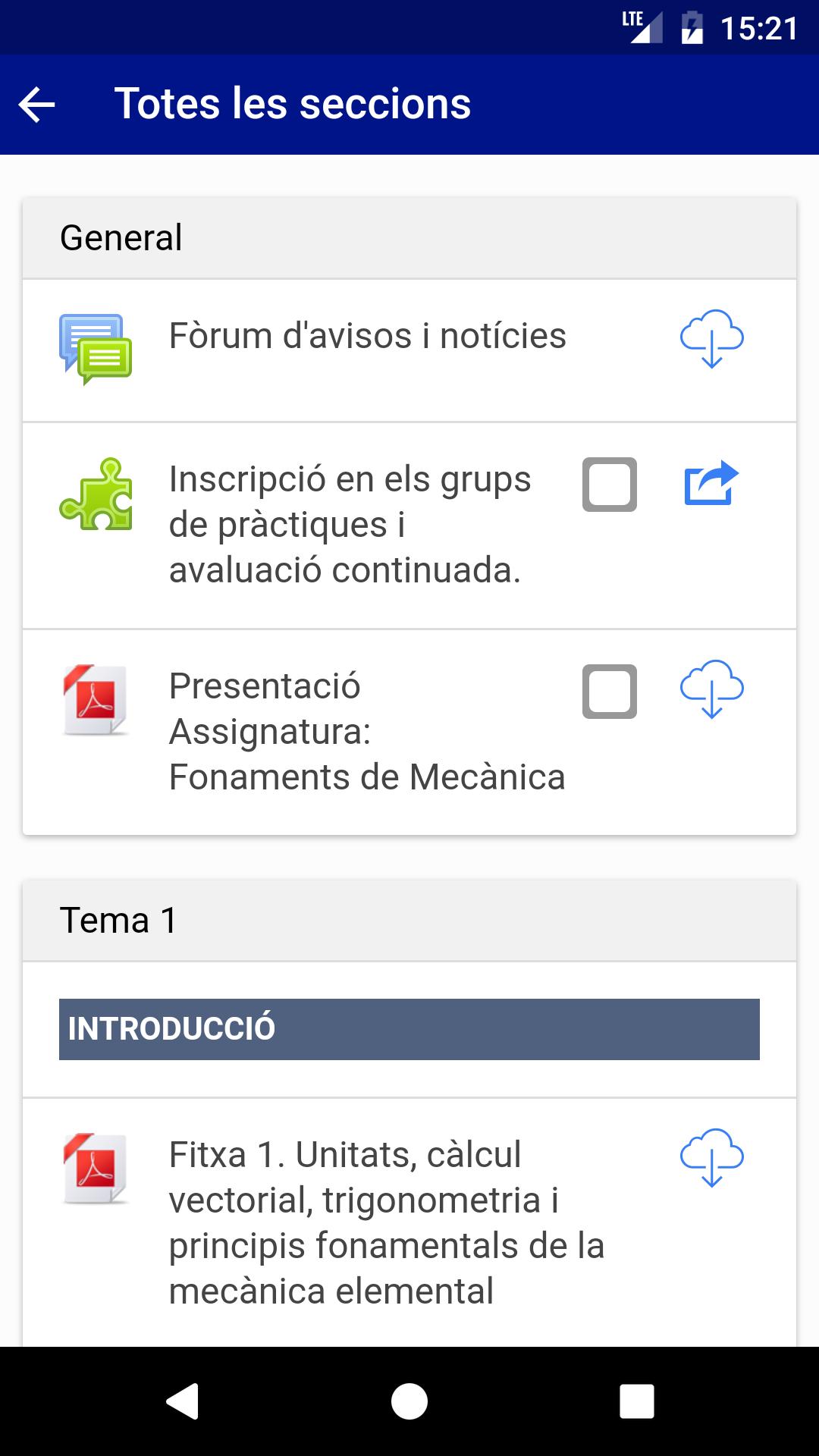Tap Android recent apps square button
The height and width of the screenshot is (1456, 819).
click(637, 1401)
